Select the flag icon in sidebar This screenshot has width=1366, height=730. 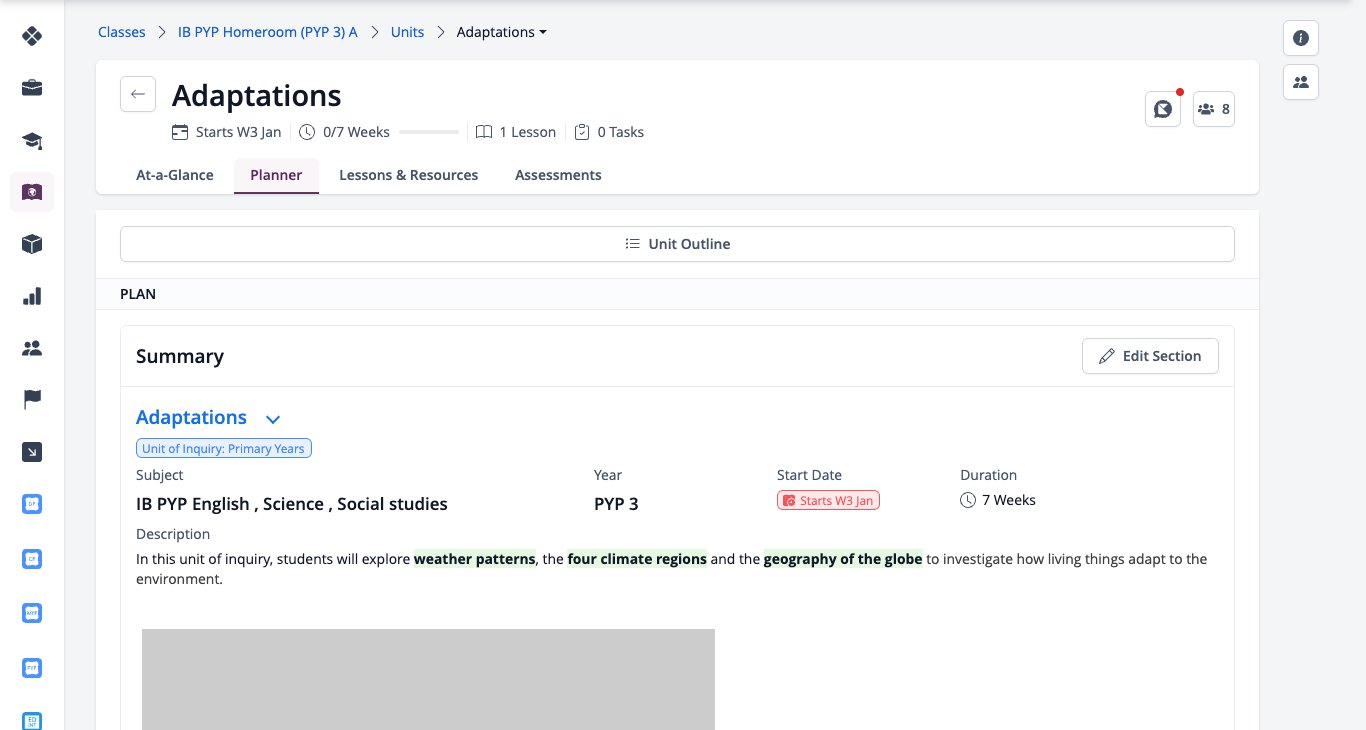[x=32, y=400]
